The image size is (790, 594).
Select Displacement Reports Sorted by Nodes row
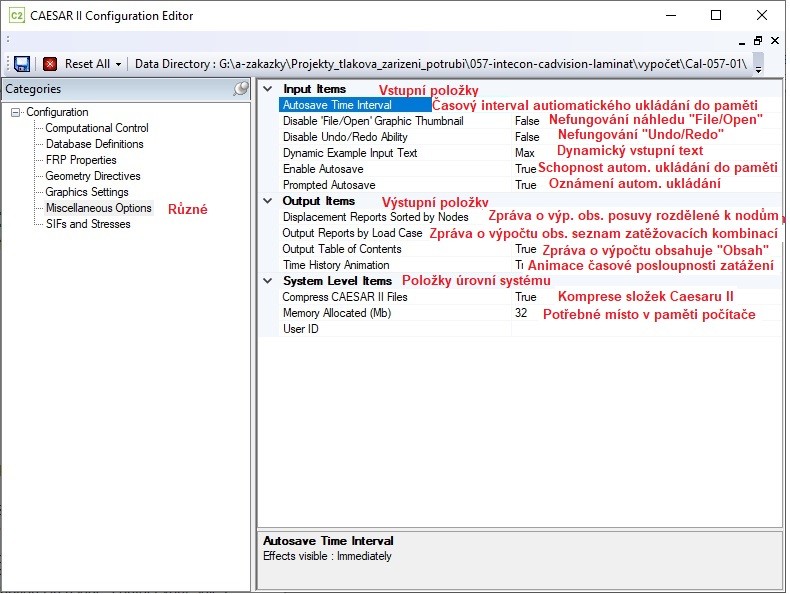coord(530,217)
